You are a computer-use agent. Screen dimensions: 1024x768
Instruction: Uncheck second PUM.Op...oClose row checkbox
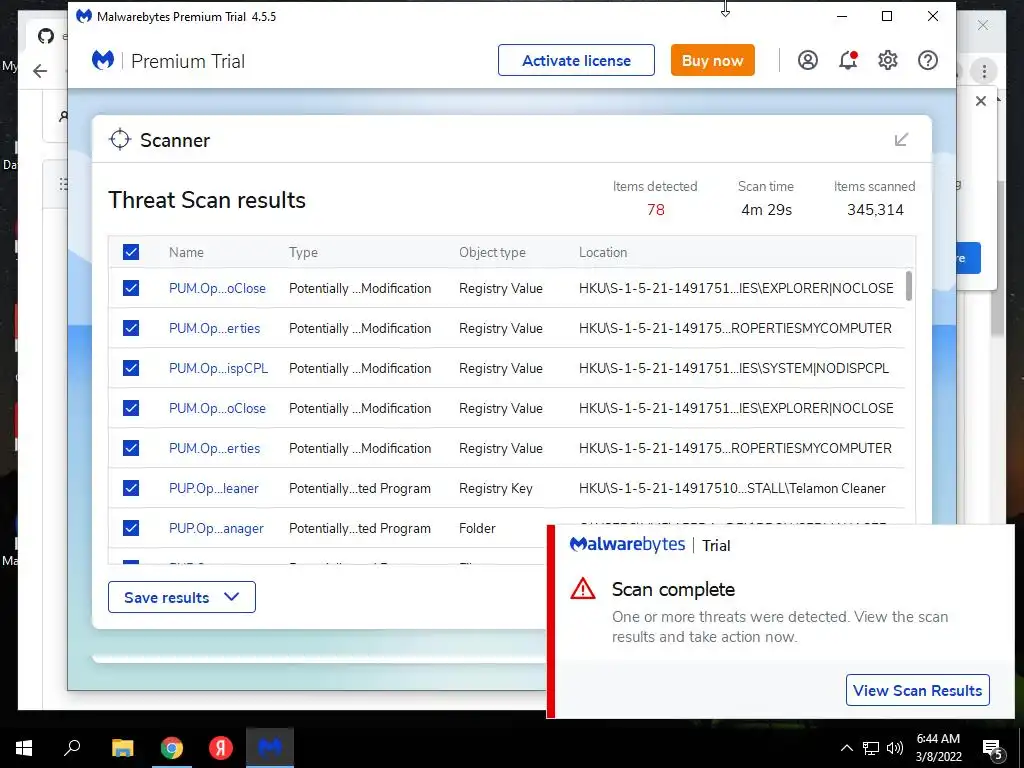(131, 408)
